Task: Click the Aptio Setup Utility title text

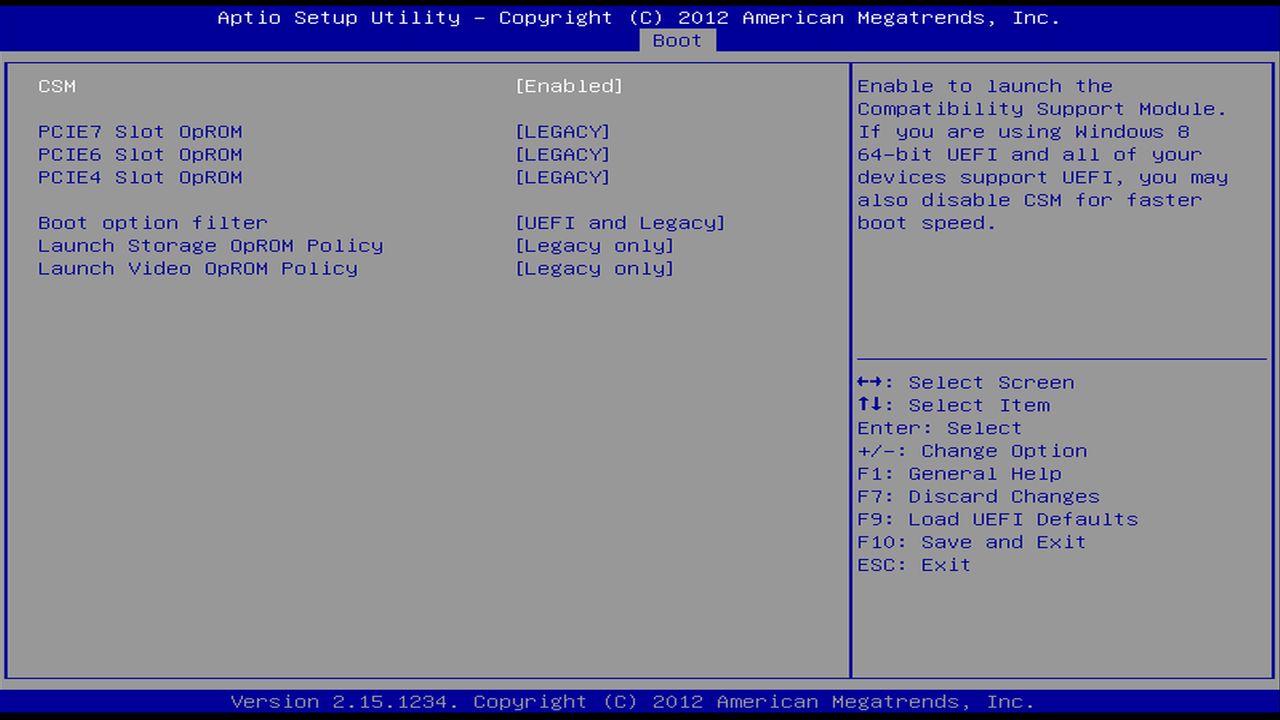Action: point(640,18)
